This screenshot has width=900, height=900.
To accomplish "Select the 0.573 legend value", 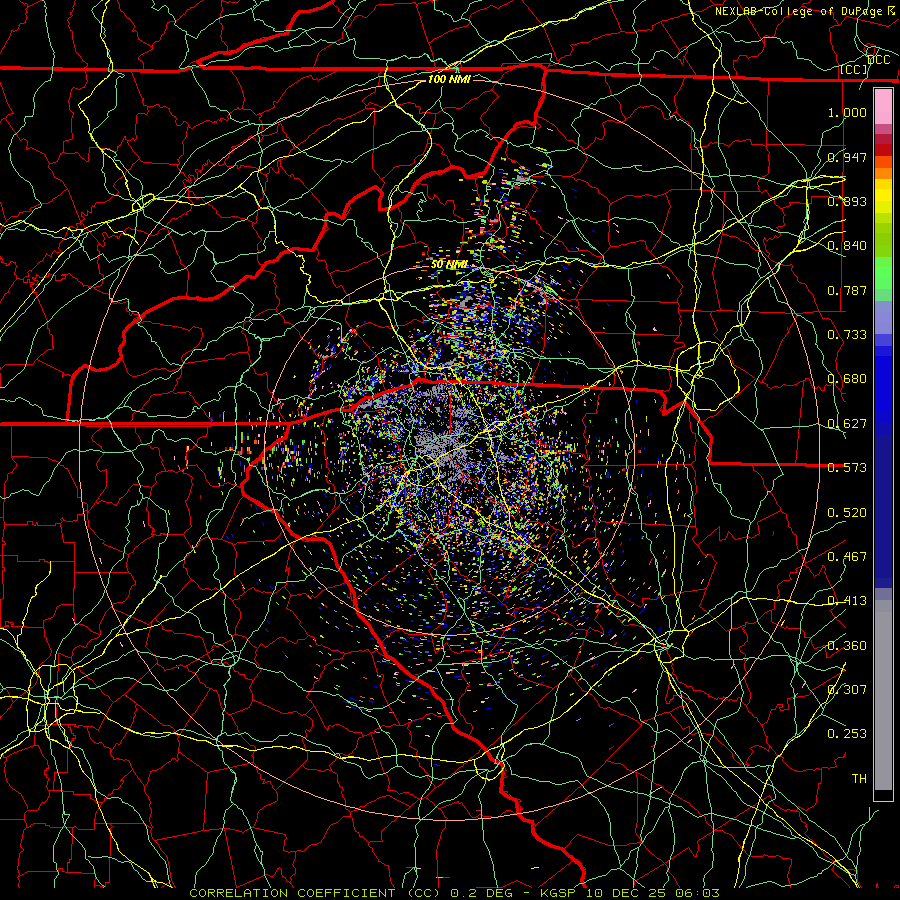I will [847, 468].
